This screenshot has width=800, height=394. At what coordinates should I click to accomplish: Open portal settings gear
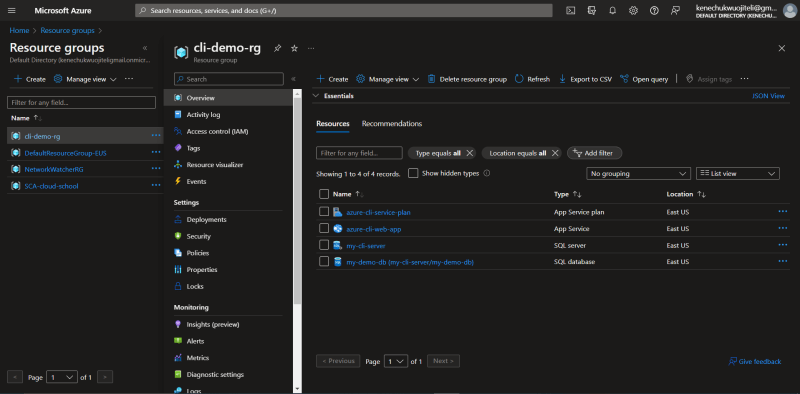[633, 11]
